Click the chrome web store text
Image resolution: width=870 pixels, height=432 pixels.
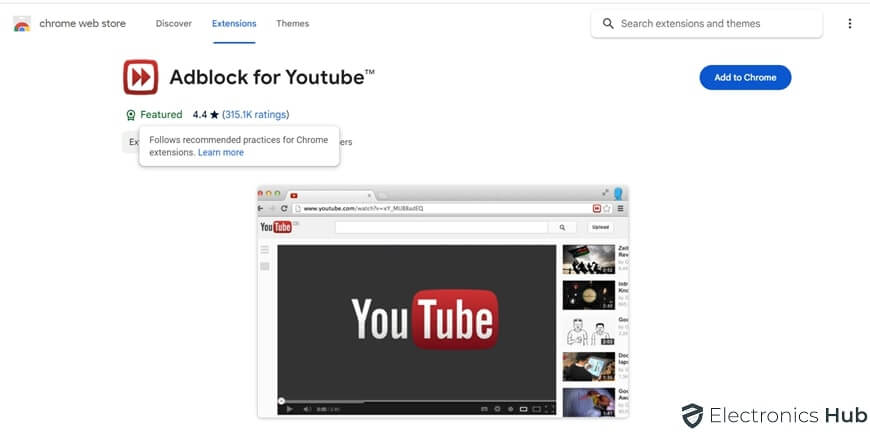point(83,24)
